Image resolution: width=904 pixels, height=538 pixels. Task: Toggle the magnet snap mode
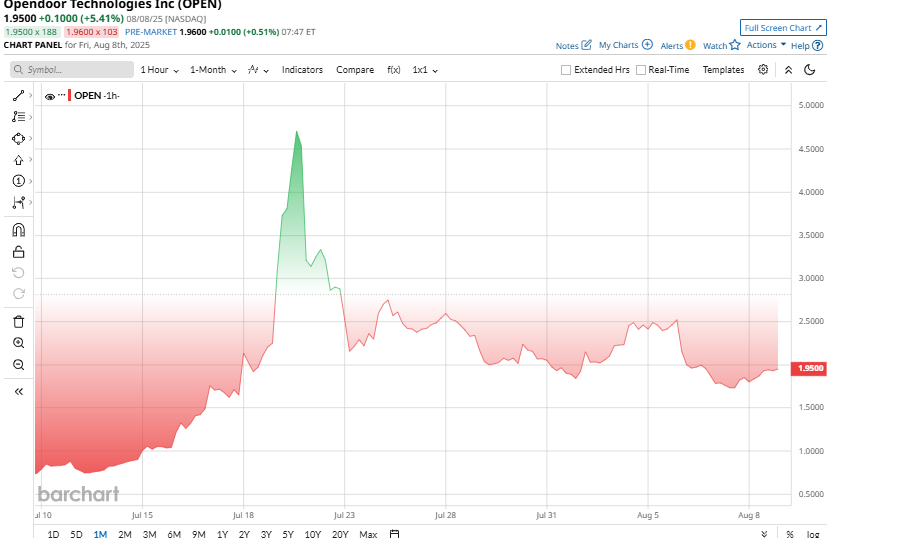click(18, 230)
